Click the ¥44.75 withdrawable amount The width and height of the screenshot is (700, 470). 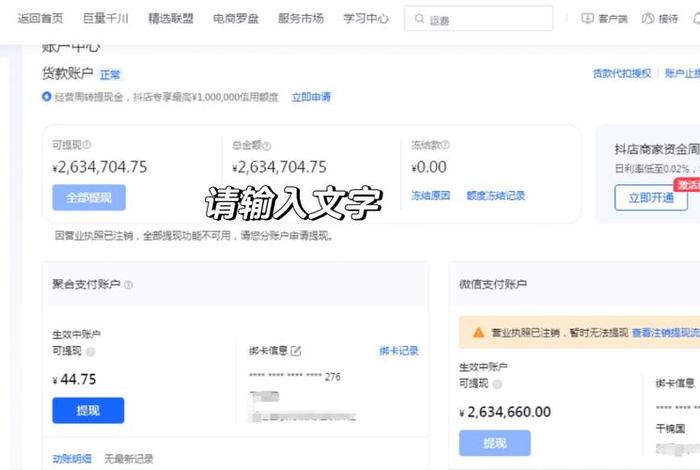tap(74, 379)
